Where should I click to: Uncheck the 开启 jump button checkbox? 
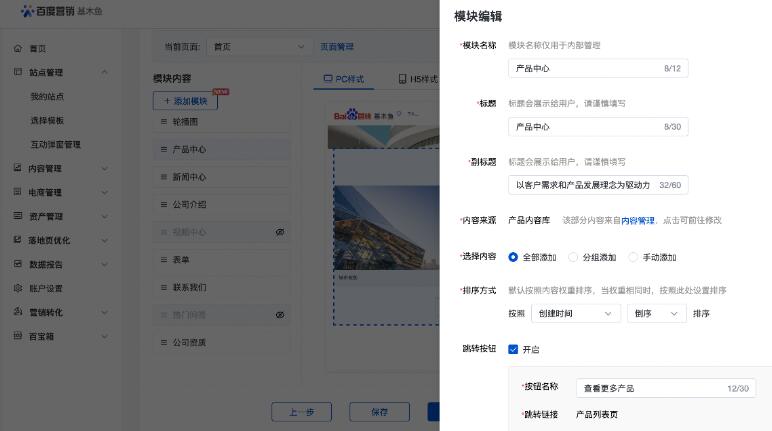pos(514,349)
